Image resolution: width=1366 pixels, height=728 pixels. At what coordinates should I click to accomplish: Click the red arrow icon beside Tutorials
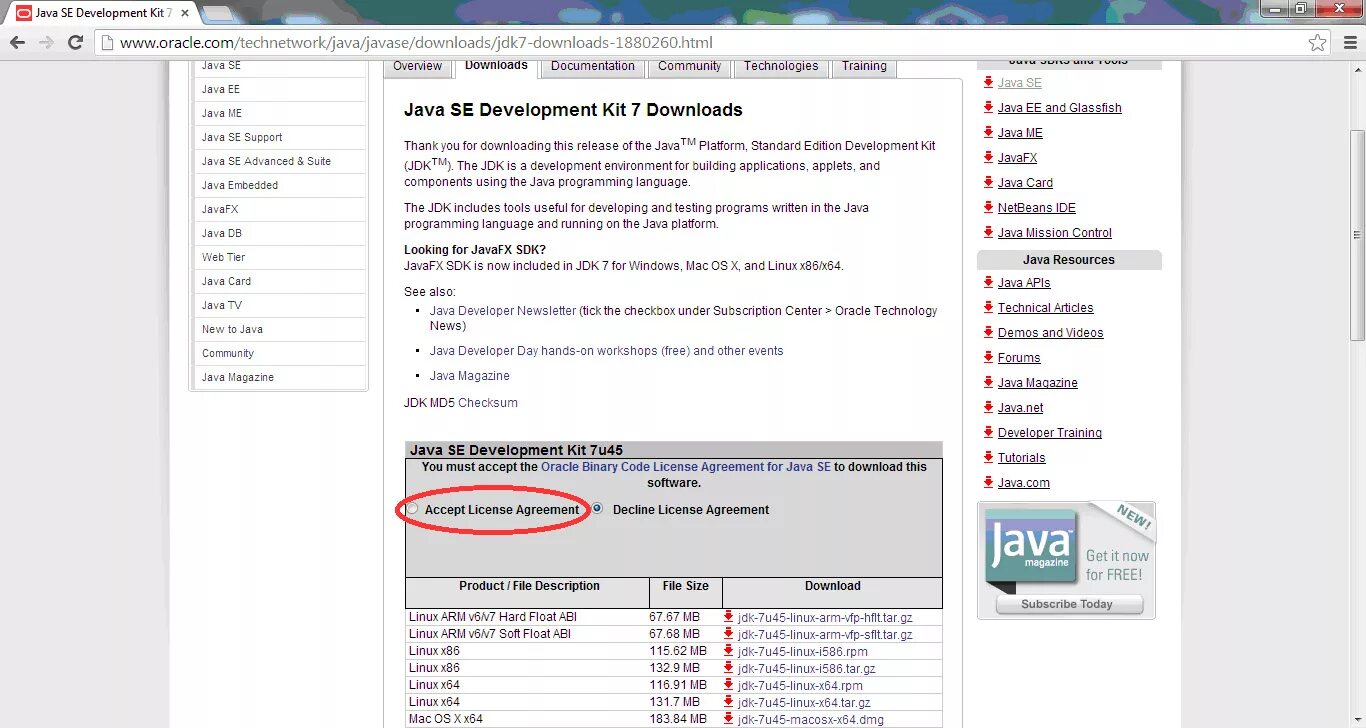[x=988, y=457]
